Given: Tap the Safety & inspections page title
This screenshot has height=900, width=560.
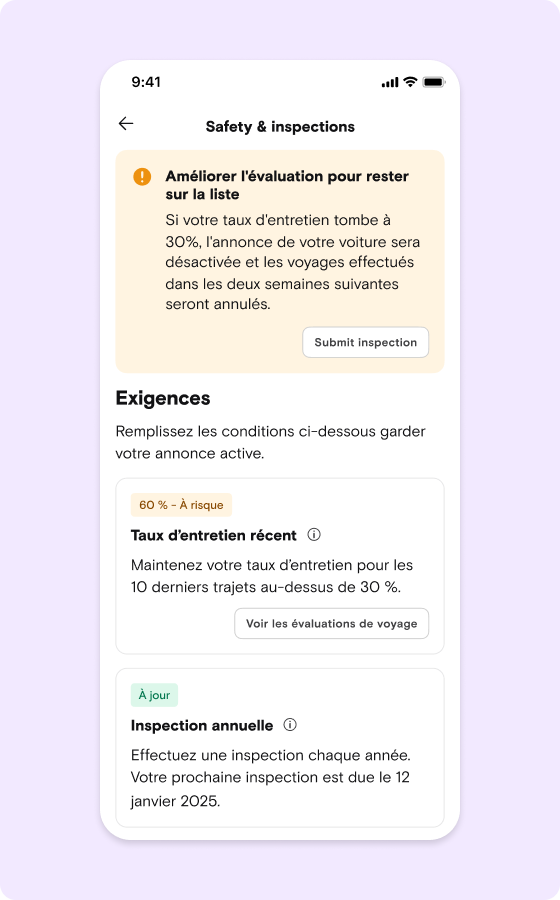Looking at the screenshot, I should (x=280, y=126).
